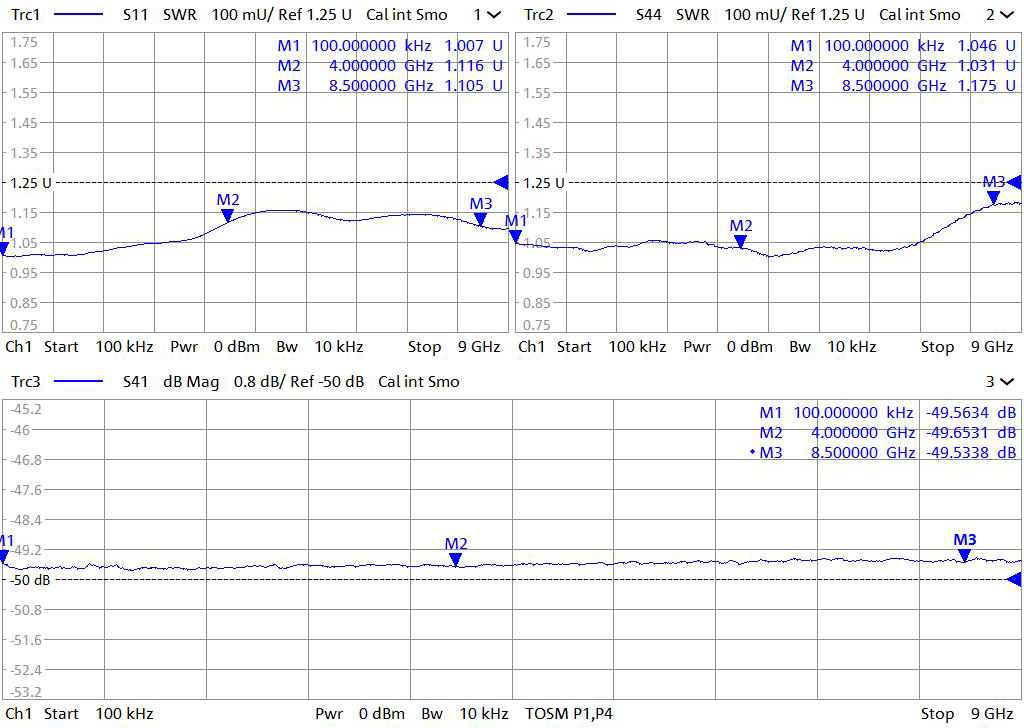This screenshot has height=728, width=1024.
Task: Select marker M2 on the S41 trace
Action: click(456, 558)
